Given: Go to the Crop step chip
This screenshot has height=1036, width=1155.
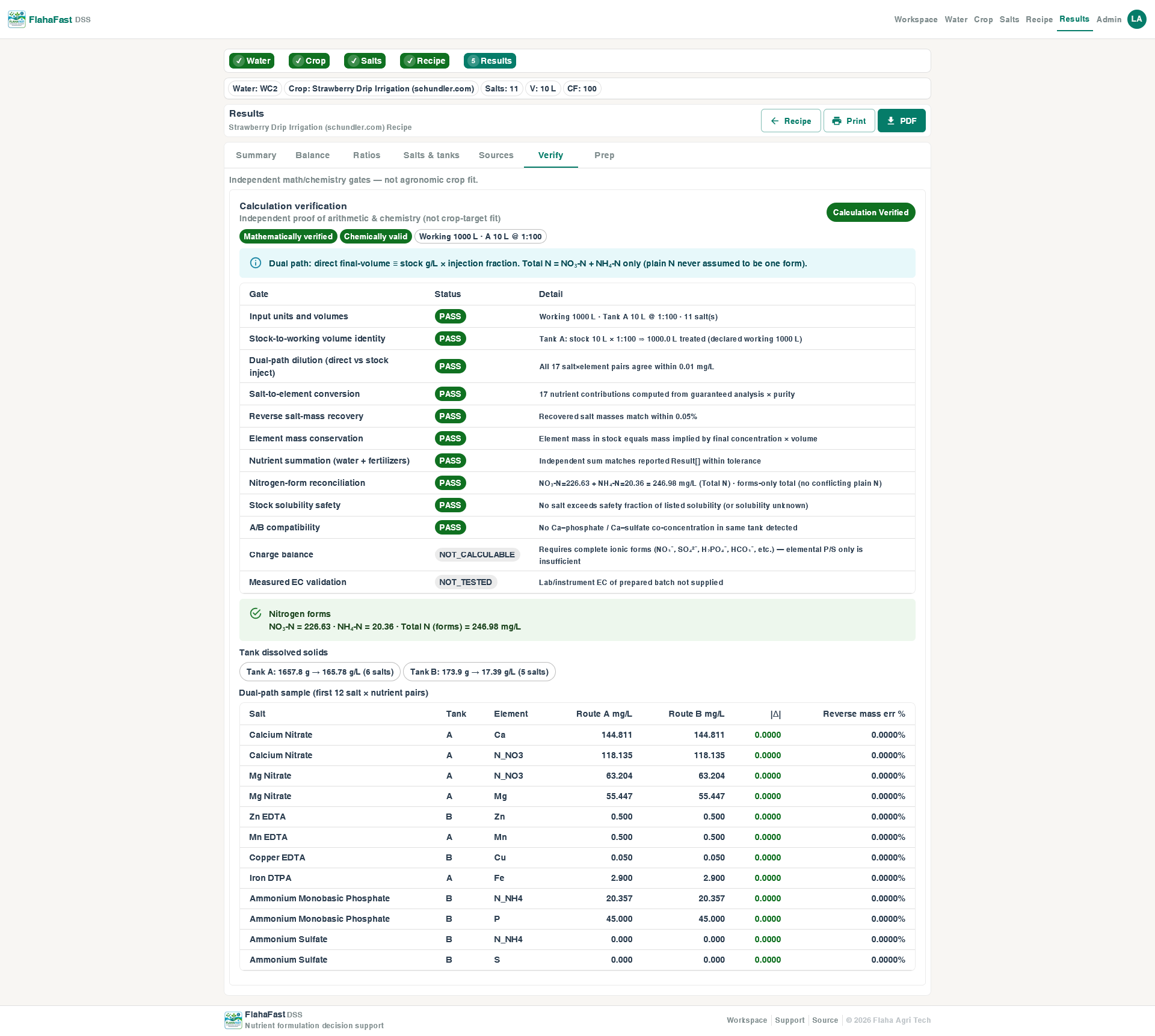Looking at the screenshot, I should (x=309, y=61).
